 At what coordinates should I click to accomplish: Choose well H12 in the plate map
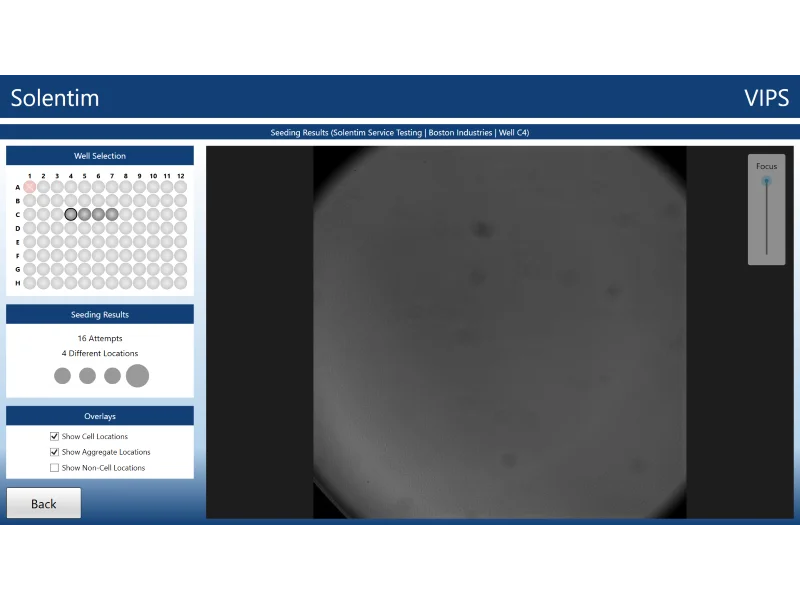pos(181,283)
